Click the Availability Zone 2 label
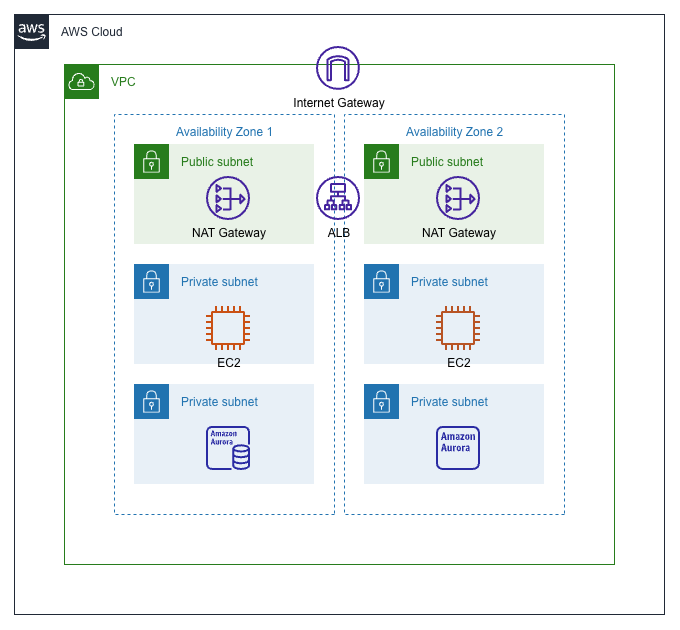Viewport: 680px width, 630px height. click(x=454, y=132)
